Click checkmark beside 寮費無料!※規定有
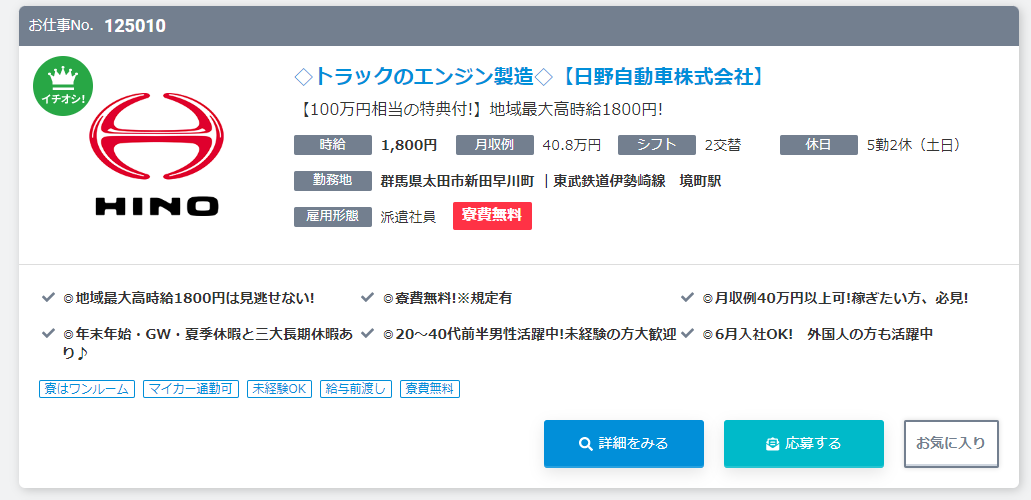The height and width of the screenshot is (500, 1031). pyautogui.click(x=368, y=297)
